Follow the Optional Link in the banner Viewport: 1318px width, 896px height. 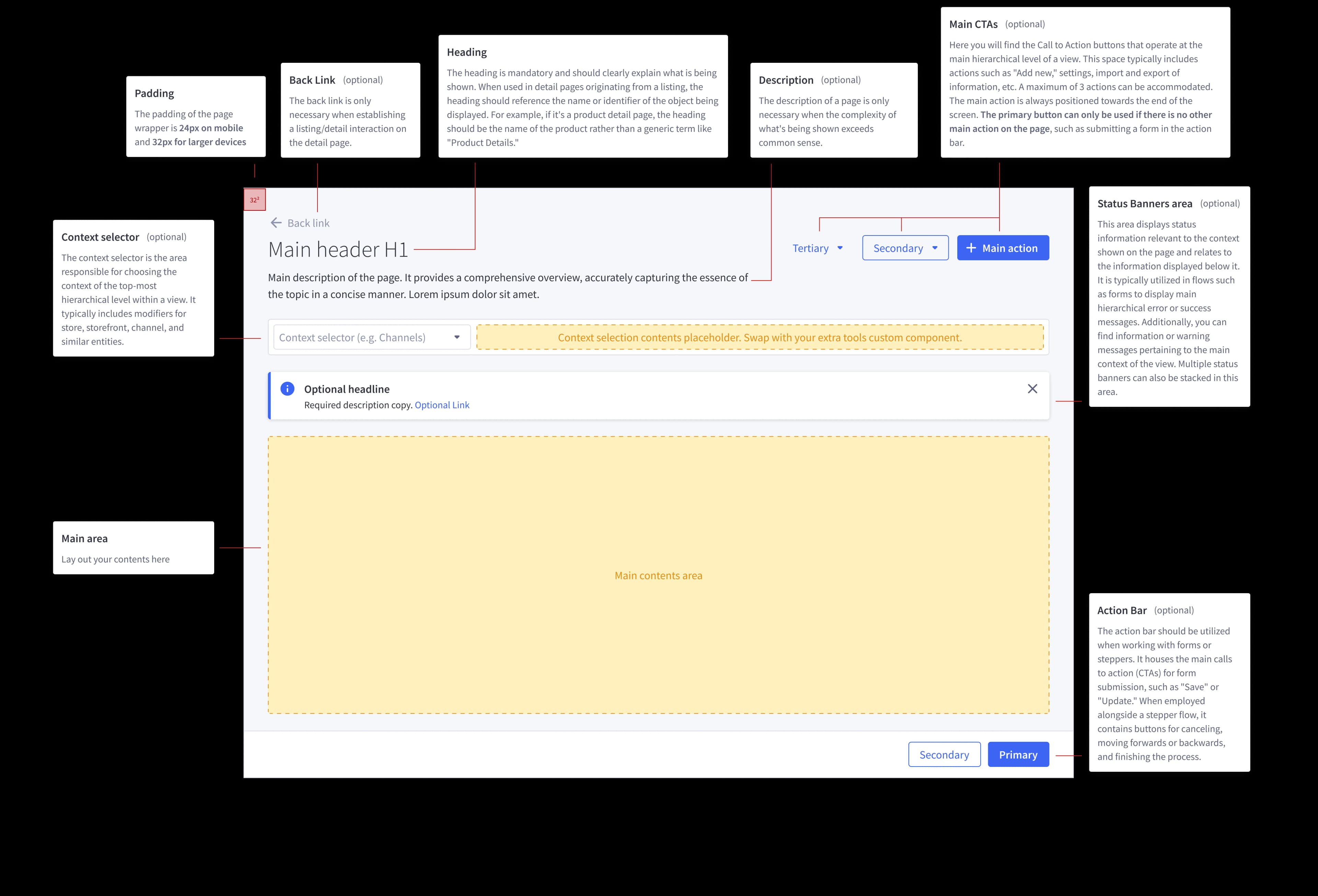[442, 405]
